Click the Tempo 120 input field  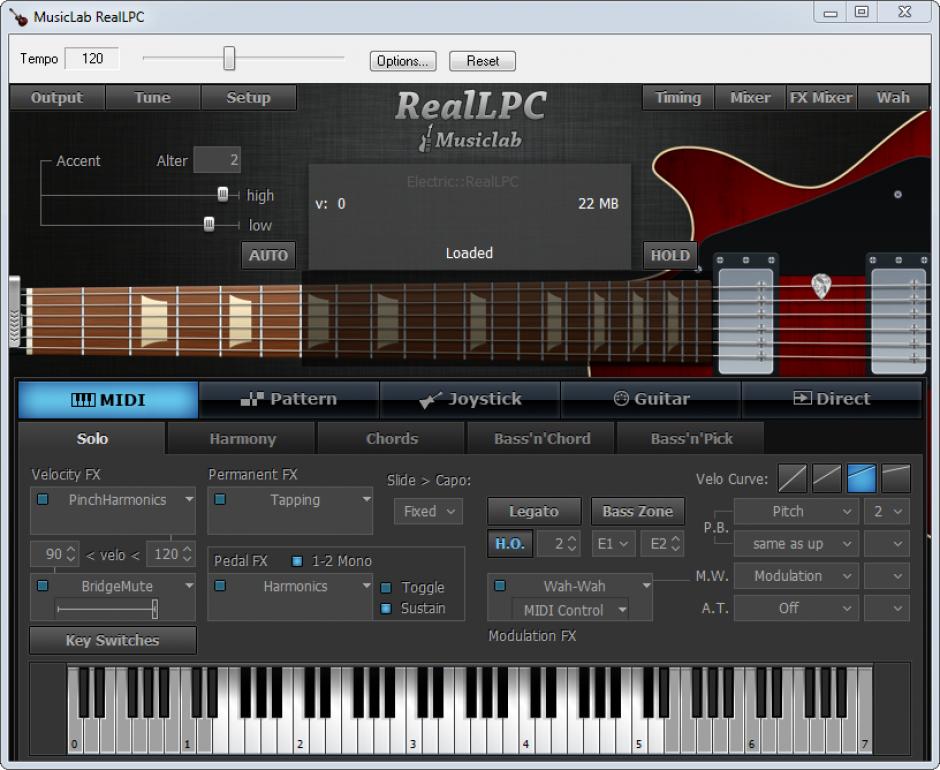click(92, 58)
